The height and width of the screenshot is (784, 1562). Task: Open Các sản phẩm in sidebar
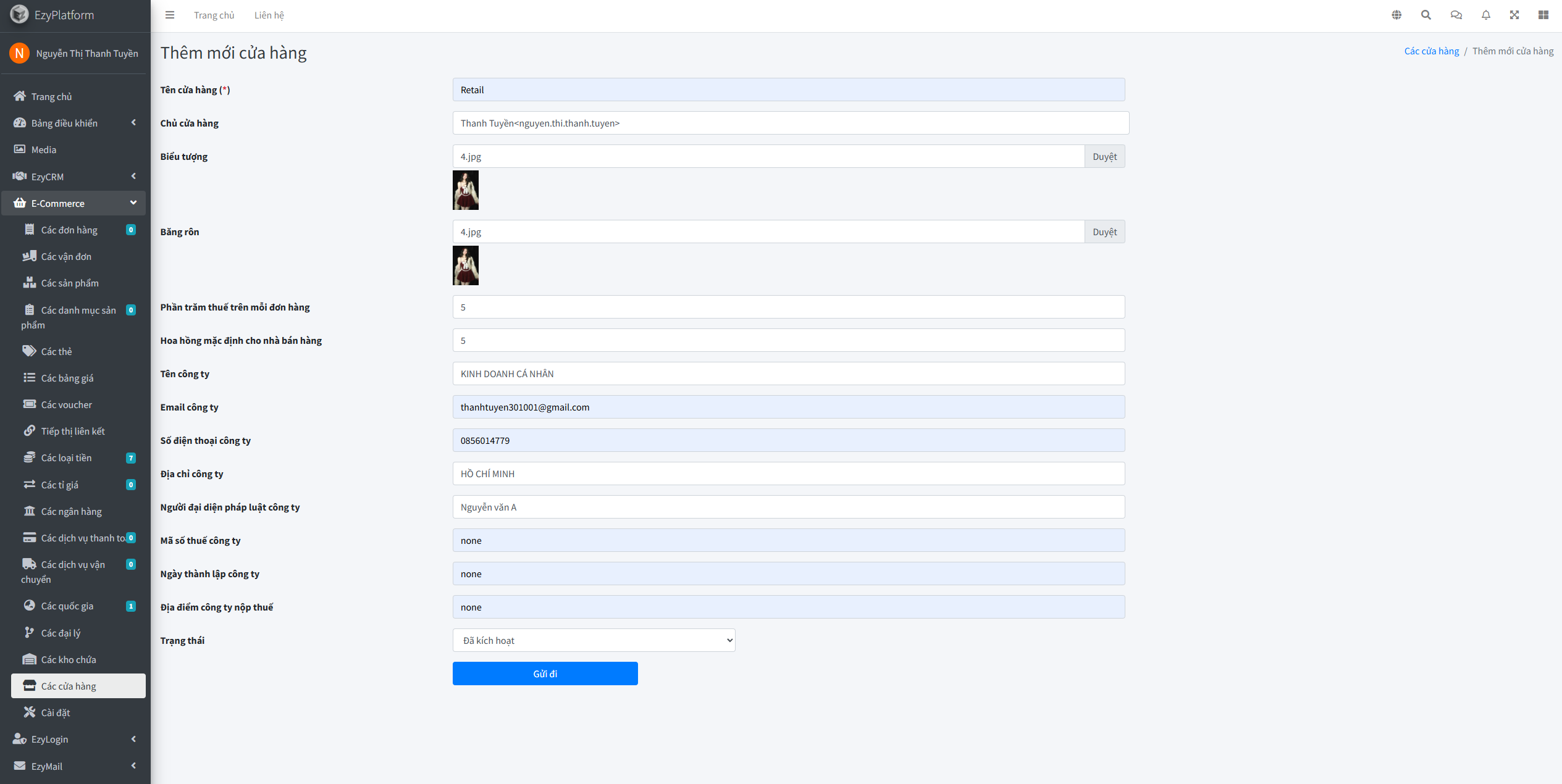coord(70,283)
